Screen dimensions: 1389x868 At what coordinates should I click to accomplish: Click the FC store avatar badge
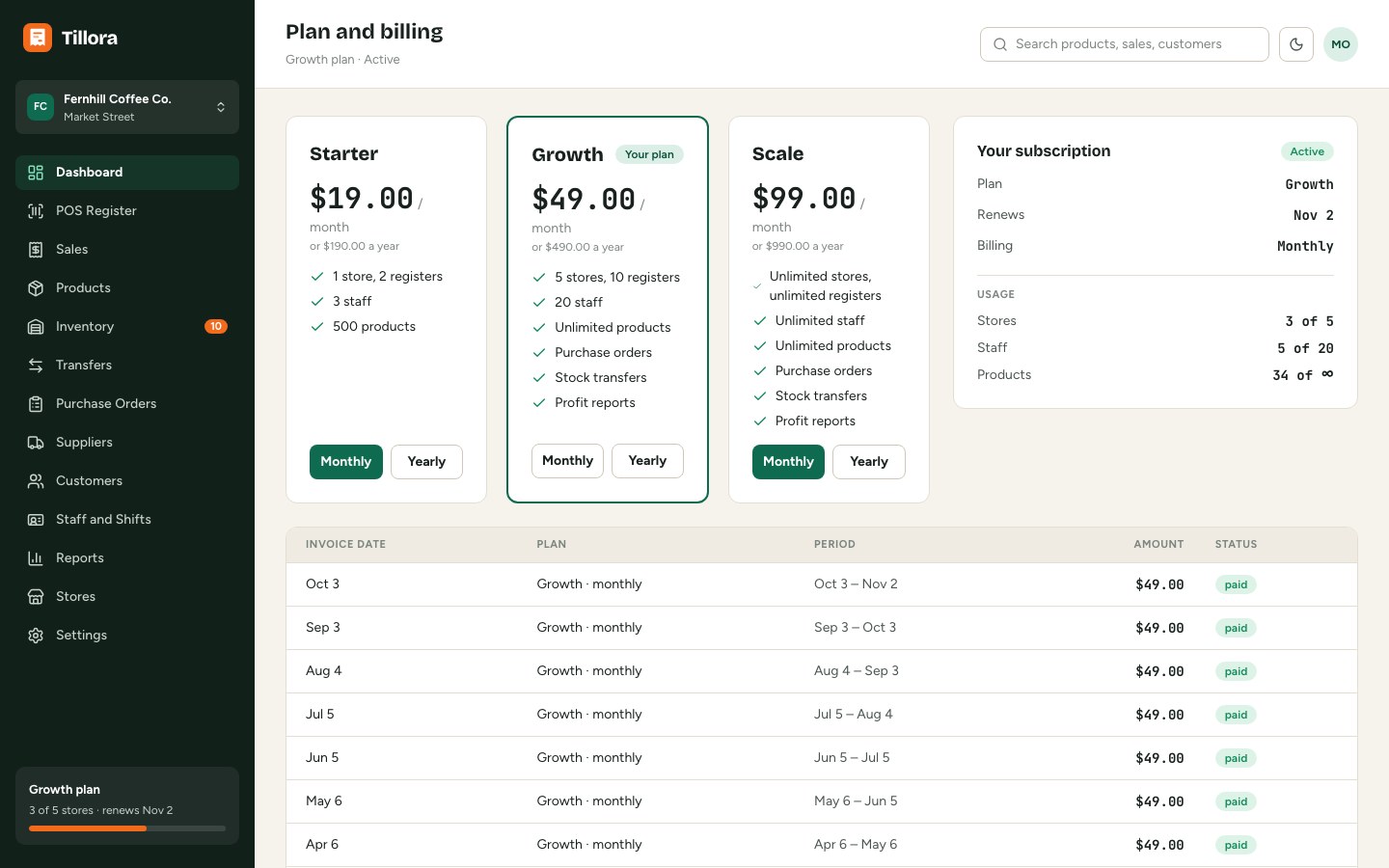[41, 107]
